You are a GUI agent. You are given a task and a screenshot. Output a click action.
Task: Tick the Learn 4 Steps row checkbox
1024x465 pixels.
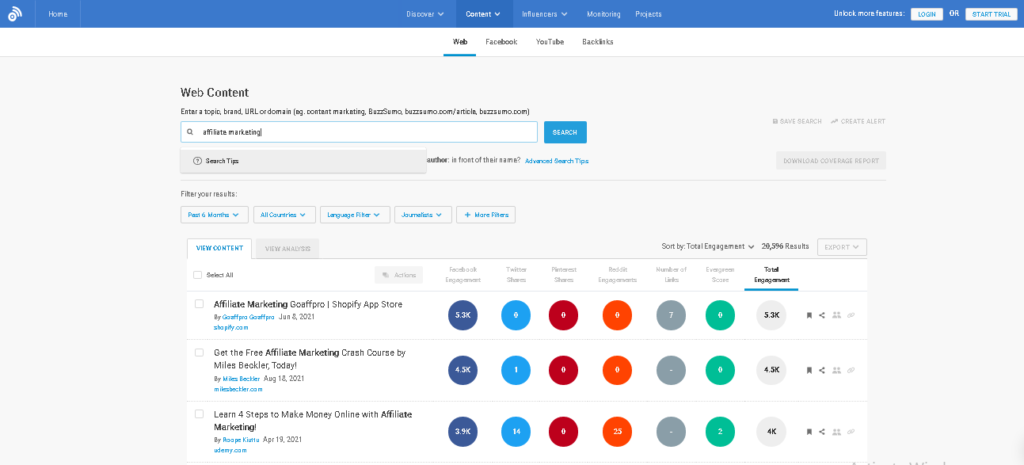coord(199,414)
